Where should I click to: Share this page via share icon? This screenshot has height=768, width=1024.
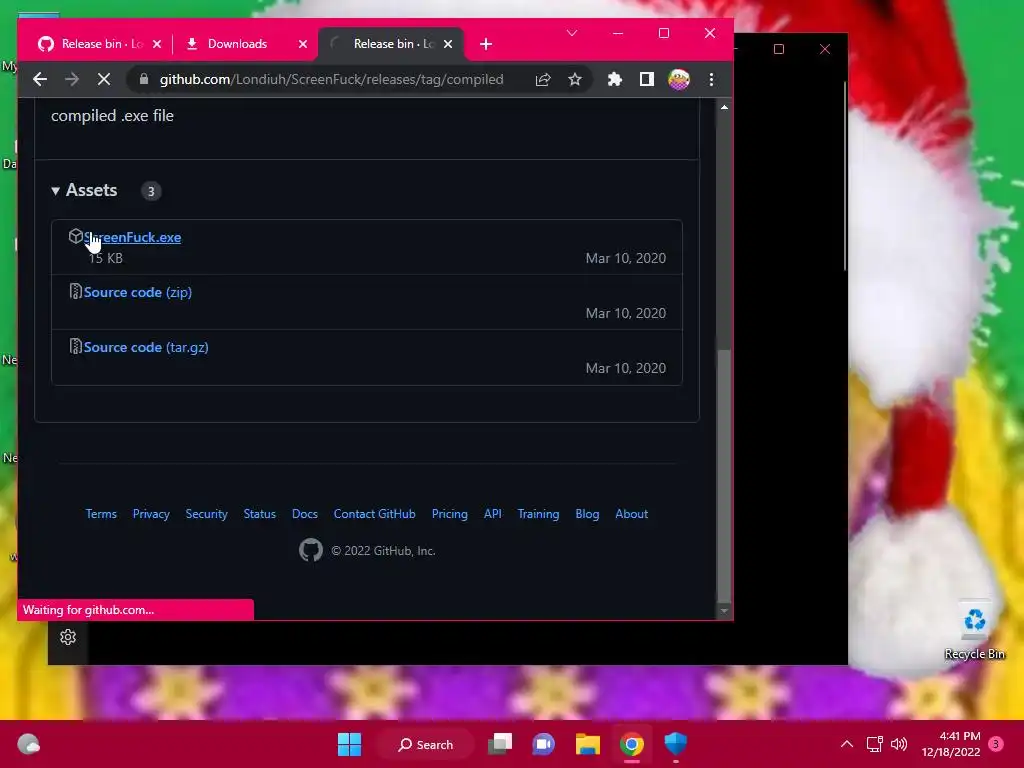543,79
